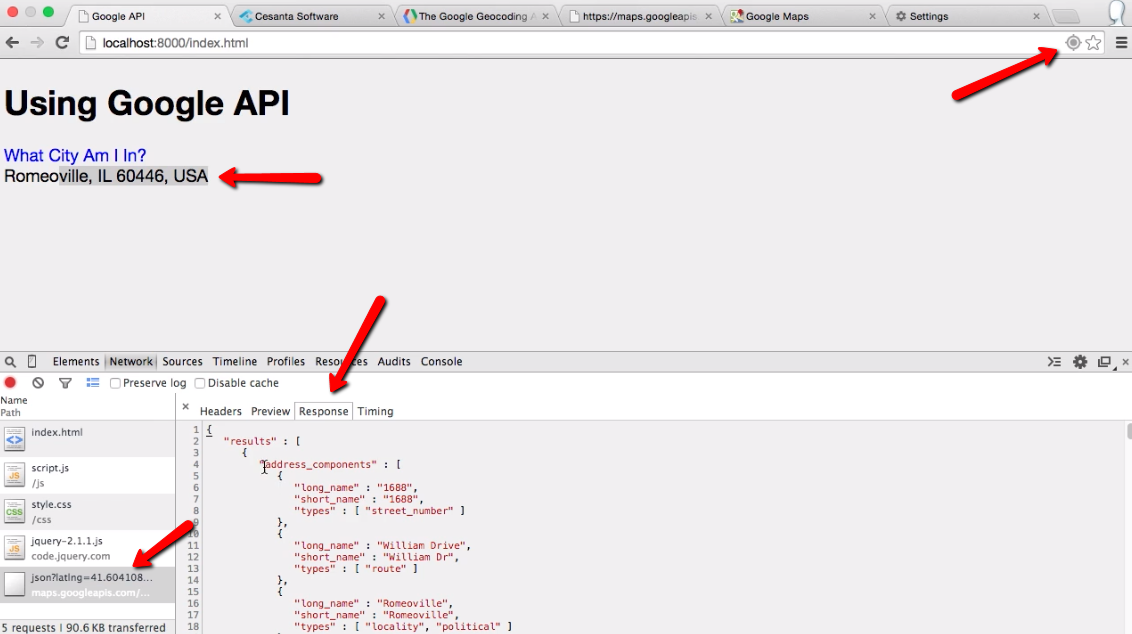Show the request Preview tab

270,412
